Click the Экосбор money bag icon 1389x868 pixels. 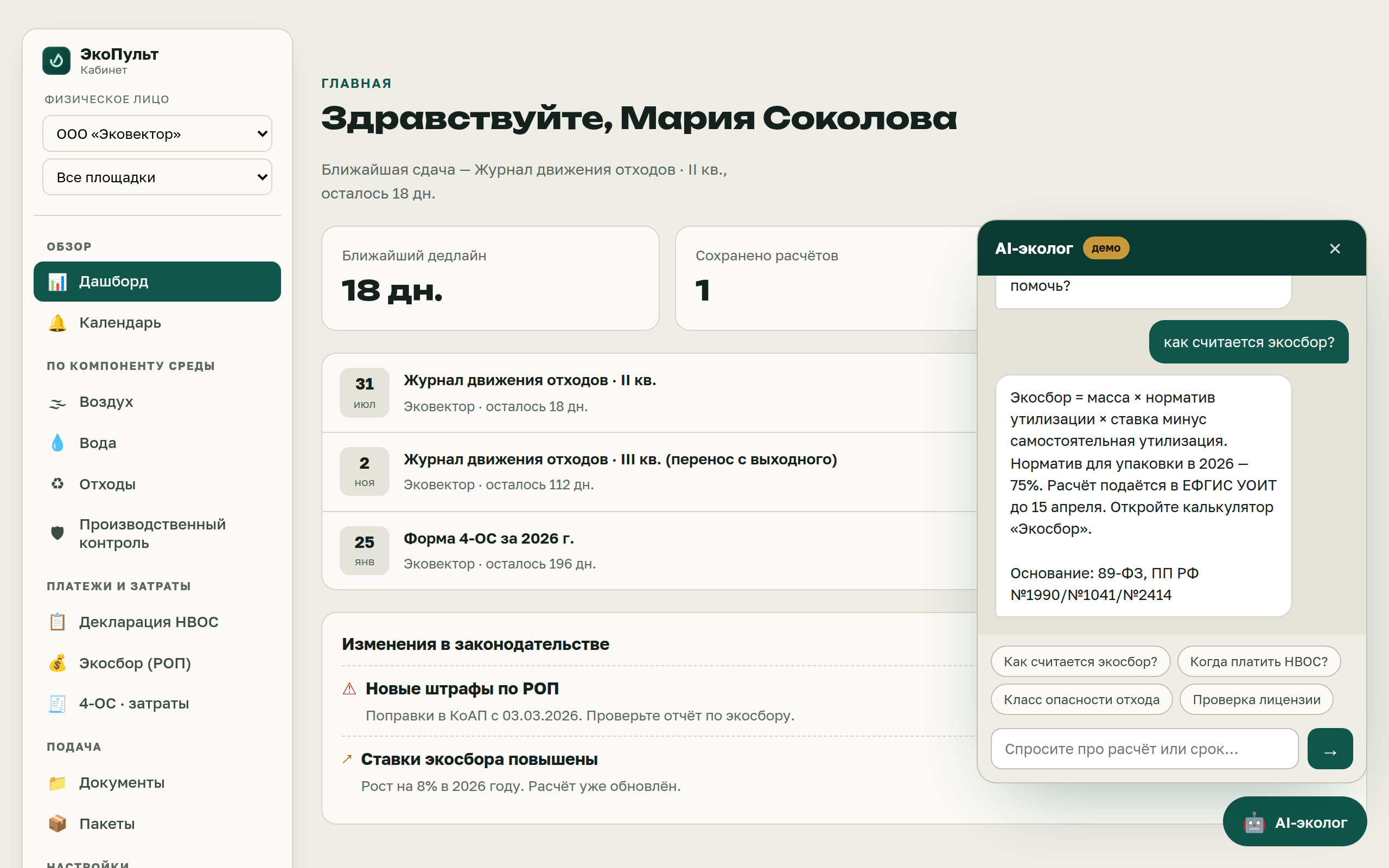point(58,663)
